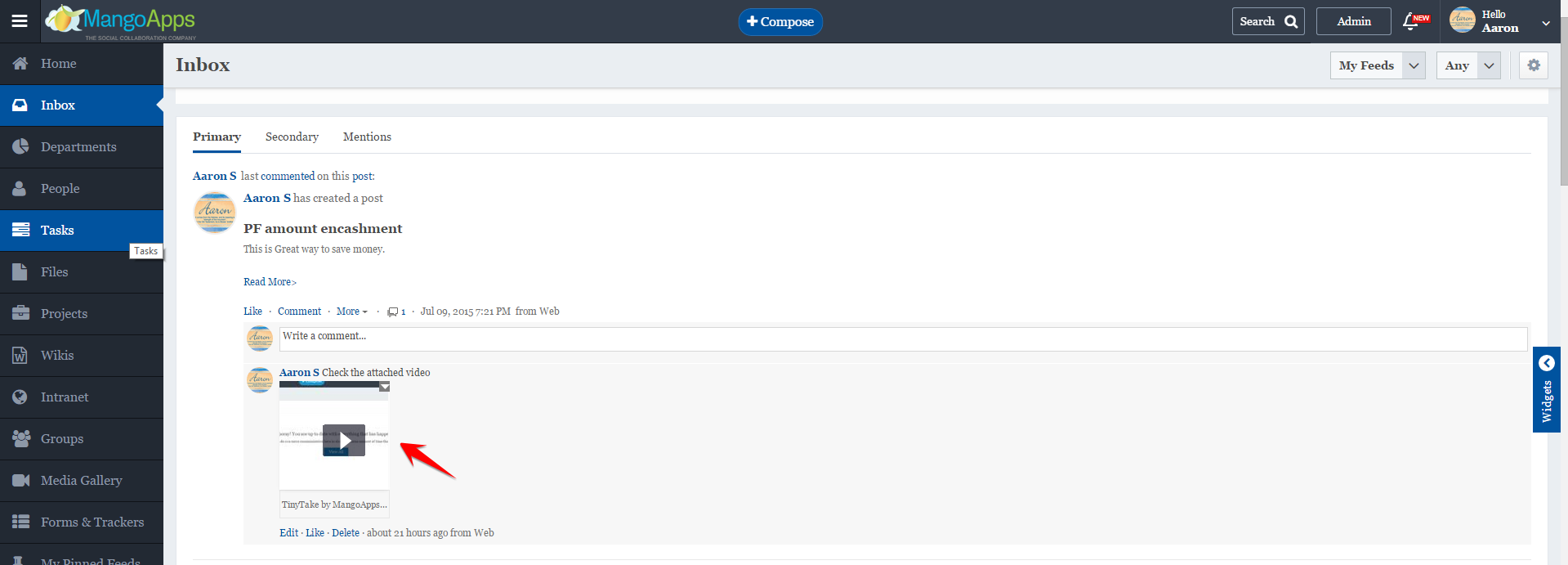
Task: Click the 'TinyTake by MangoApps...' caption
Action: pyautogui.click(x=334, y=505)
